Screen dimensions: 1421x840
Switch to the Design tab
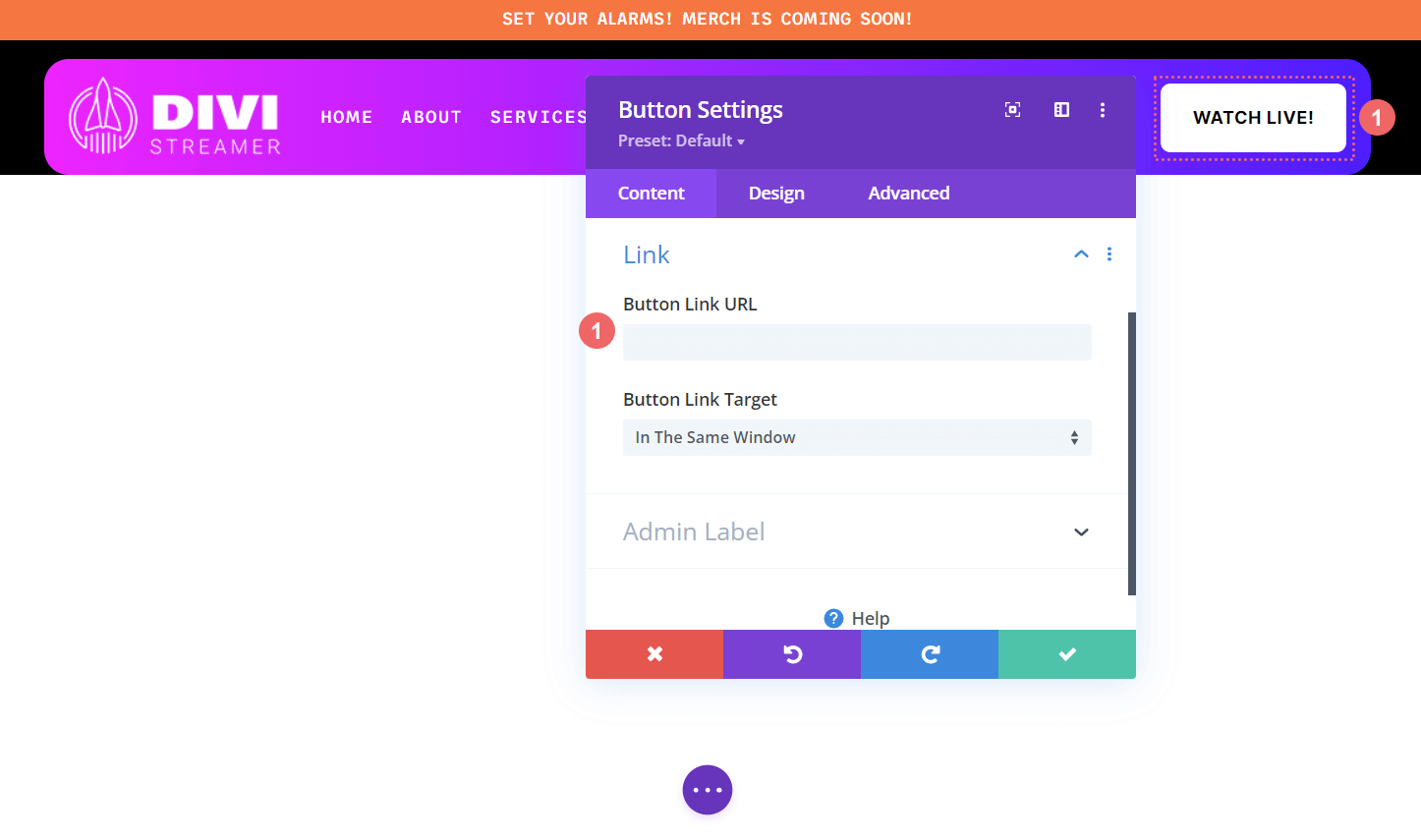(775, 193)
